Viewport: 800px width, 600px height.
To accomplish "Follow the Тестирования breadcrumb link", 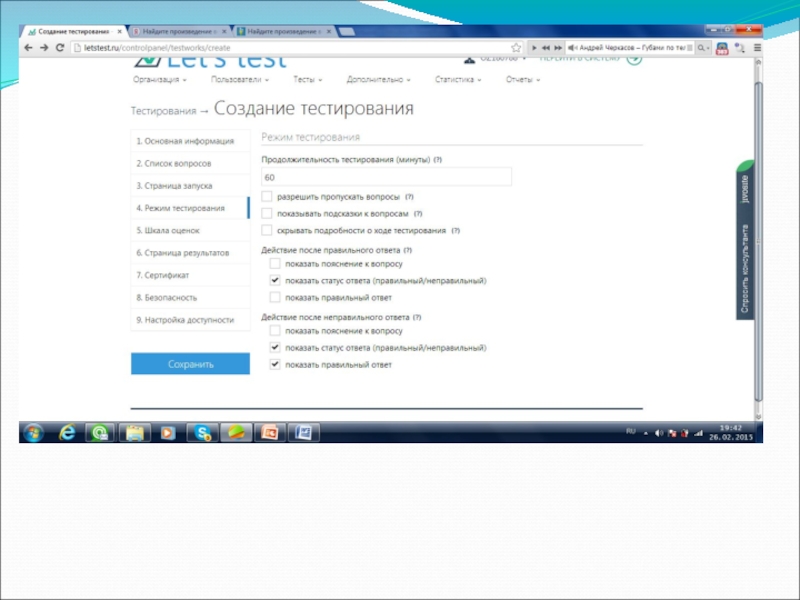I will tap(163, 111).
